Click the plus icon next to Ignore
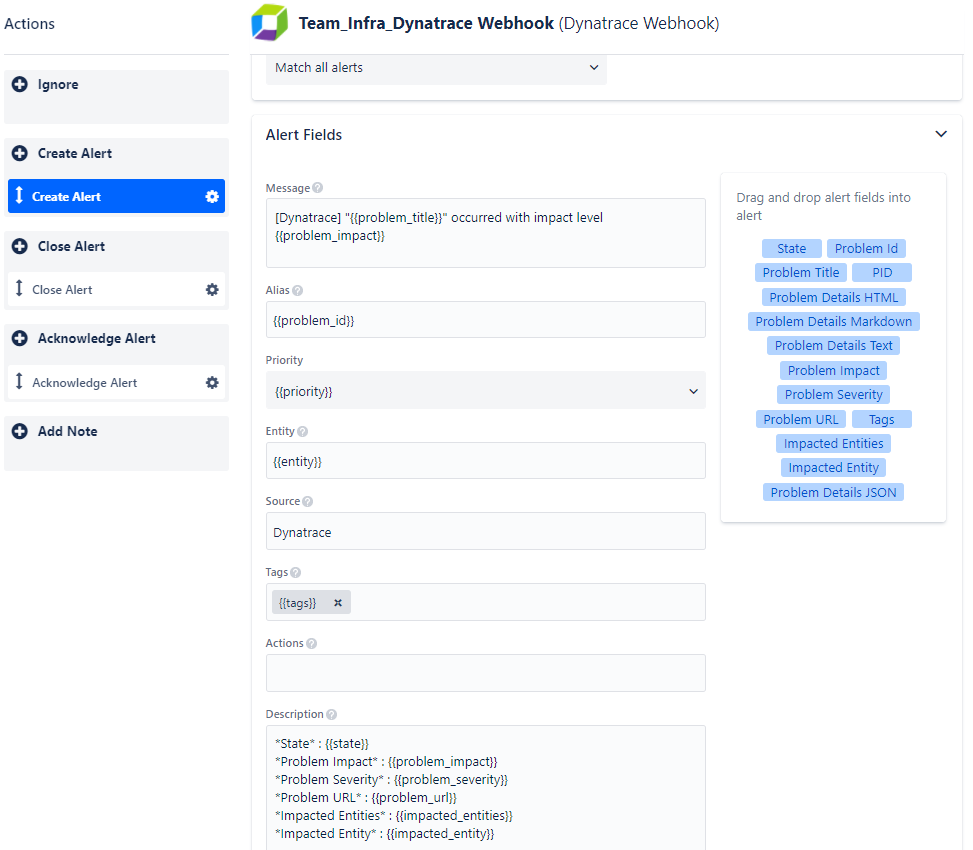The height and width of the screenshot is (850, 973). [x=20, y=84]
